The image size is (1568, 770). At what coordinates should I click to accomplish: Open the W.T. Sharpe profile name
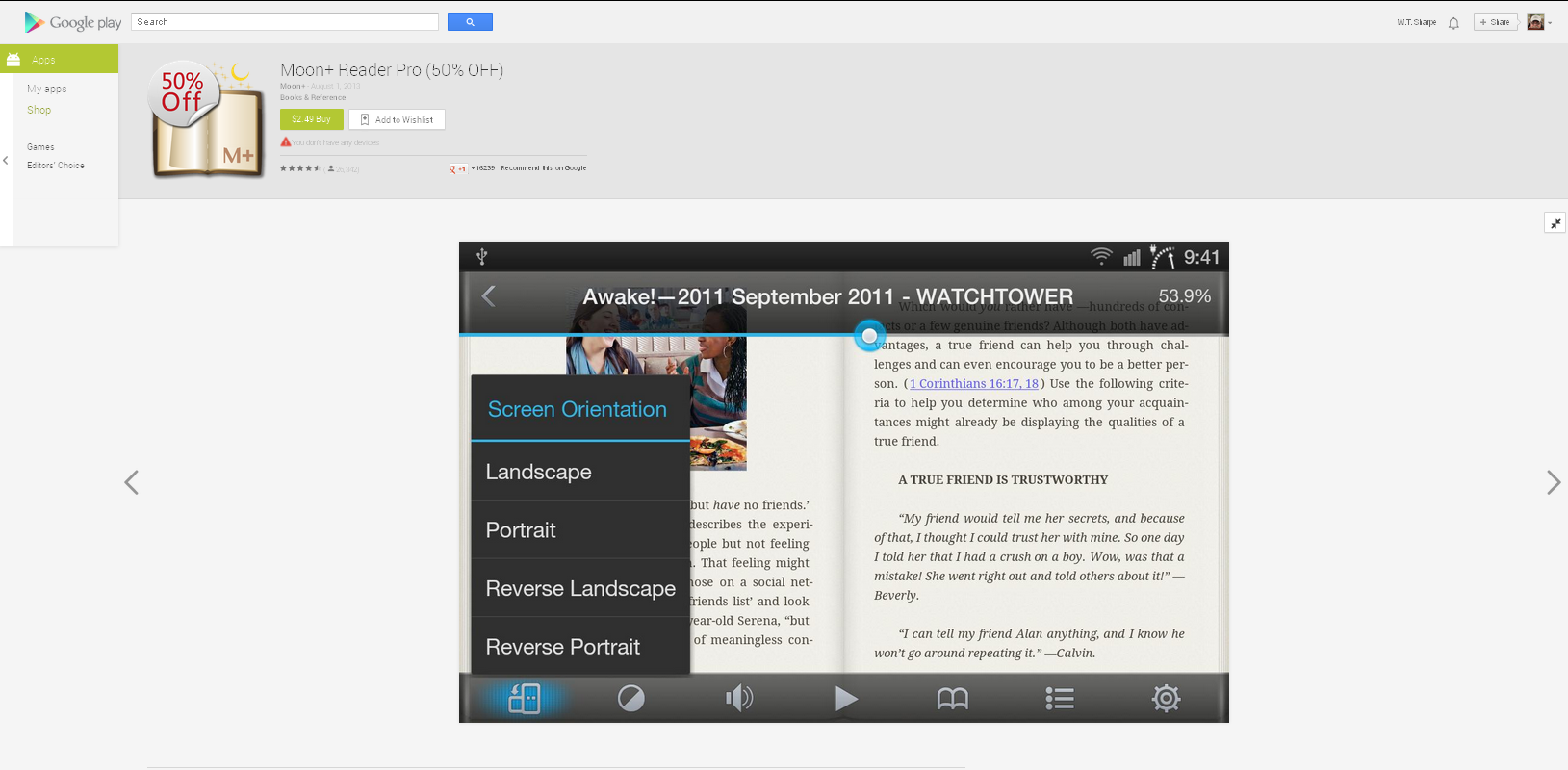point(1416,22)
